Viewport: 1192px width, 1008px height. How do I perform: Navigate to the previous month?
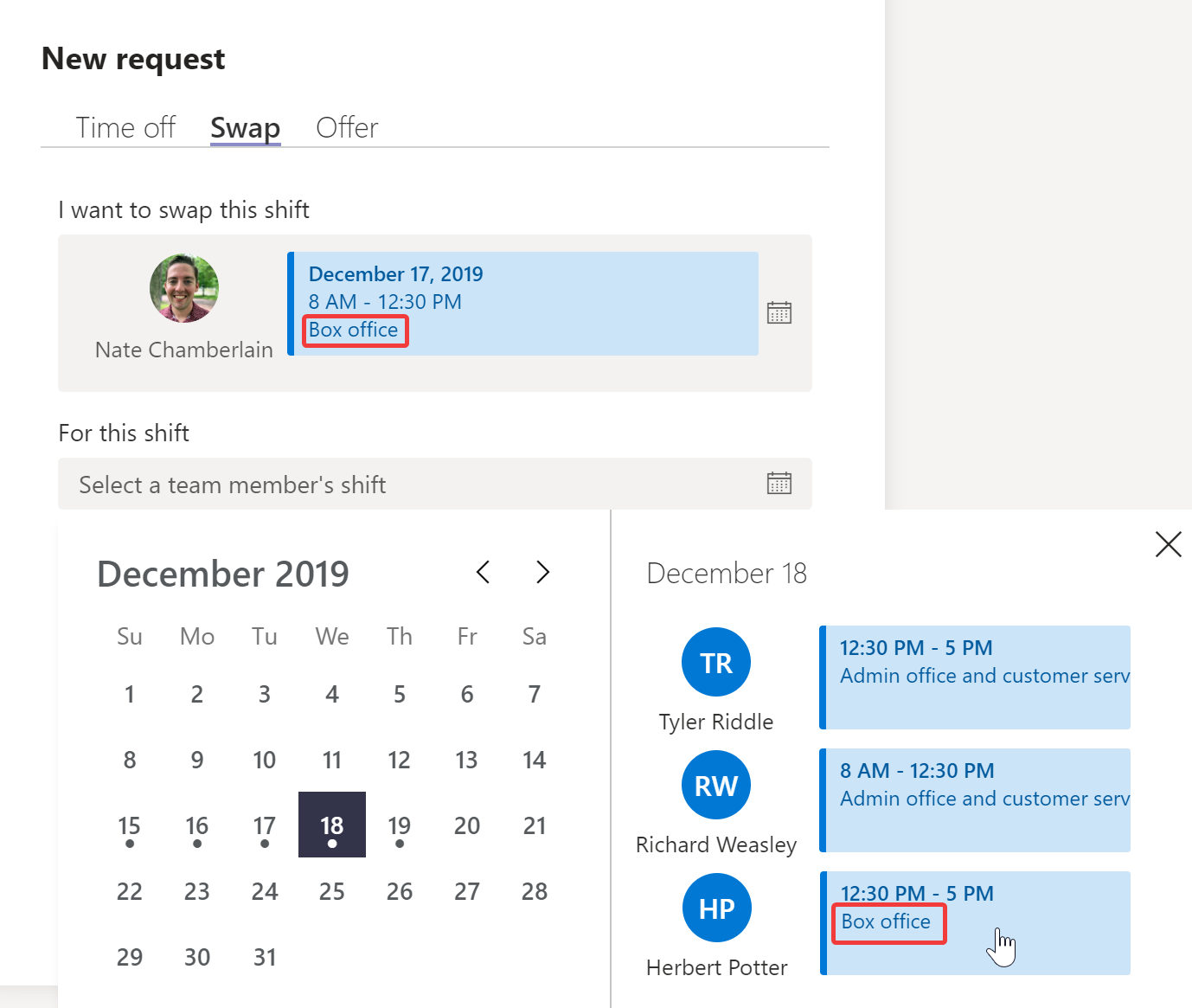483,572
